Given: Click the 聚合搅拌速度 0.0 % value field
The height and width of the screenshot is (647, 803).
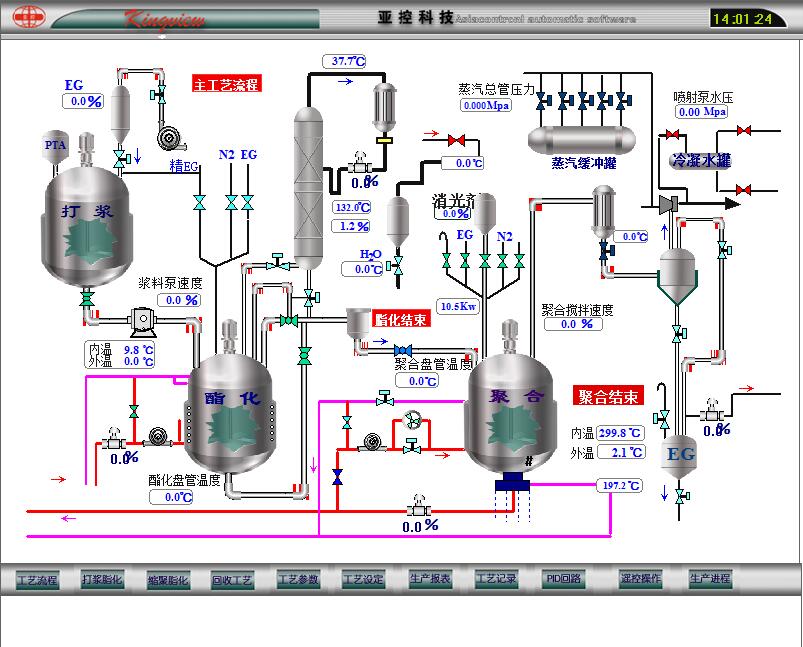Looking at the screenshot, I should point(573,324).
